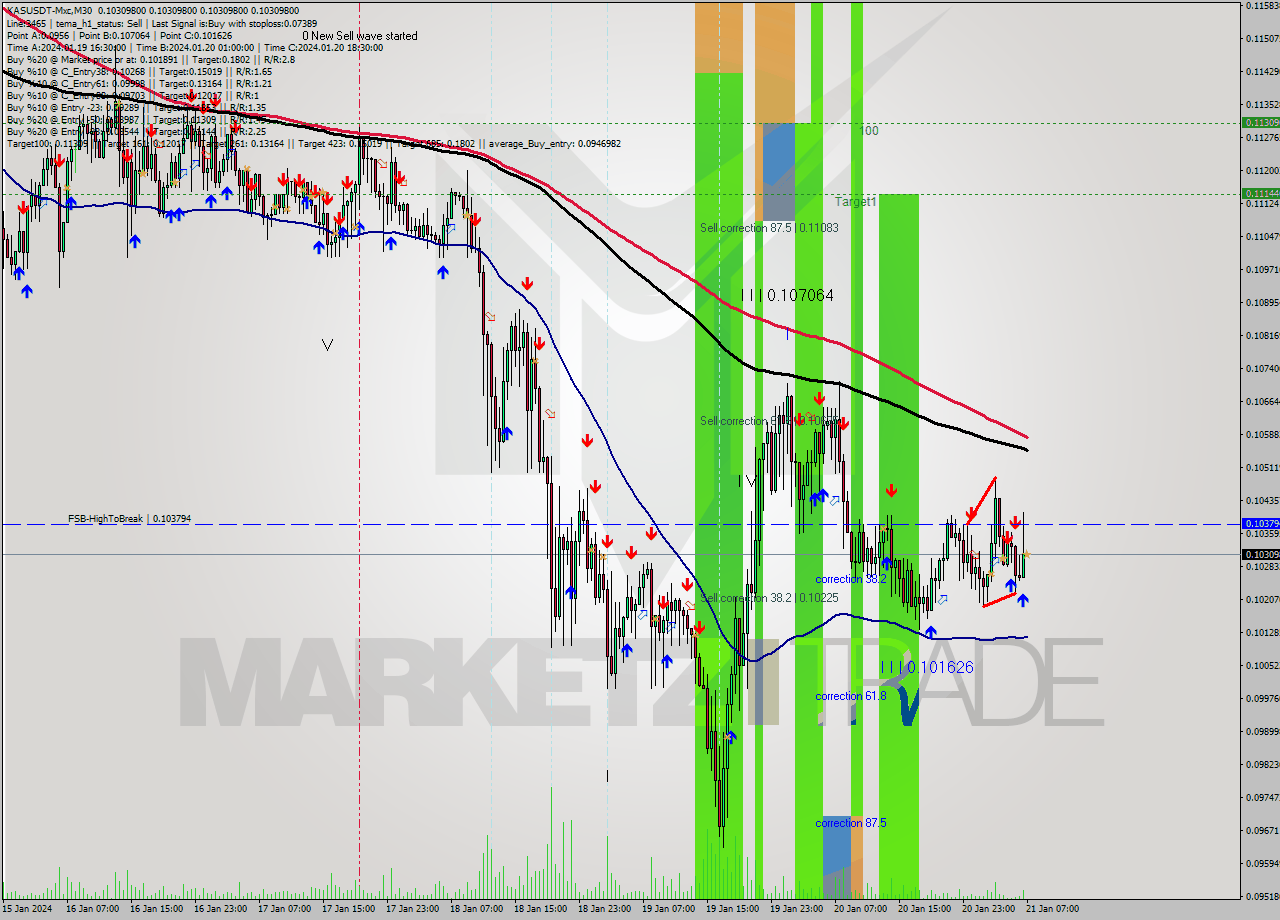Screen dimensions: 1280x920
Task: Click the green 0.11305 price tag
Action: pos(1259,122)
